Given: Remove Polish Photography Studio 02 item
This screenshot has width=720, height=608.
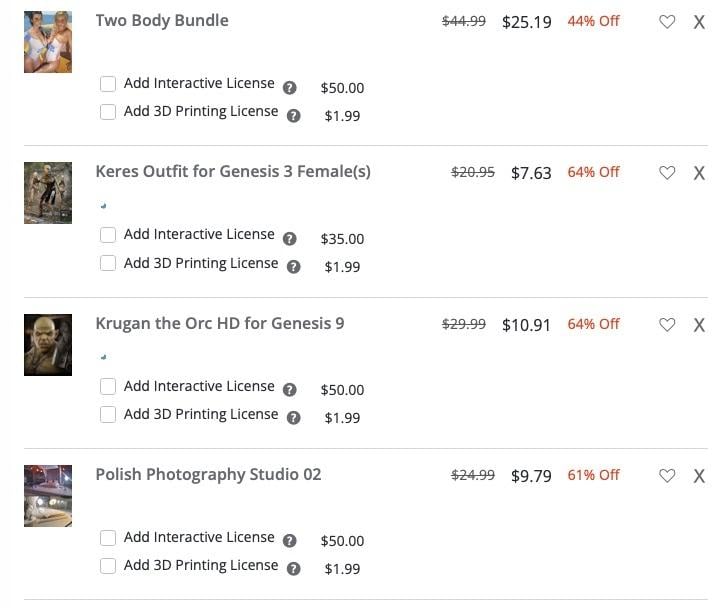Looking at the screenshot, I should pos(699,476).
